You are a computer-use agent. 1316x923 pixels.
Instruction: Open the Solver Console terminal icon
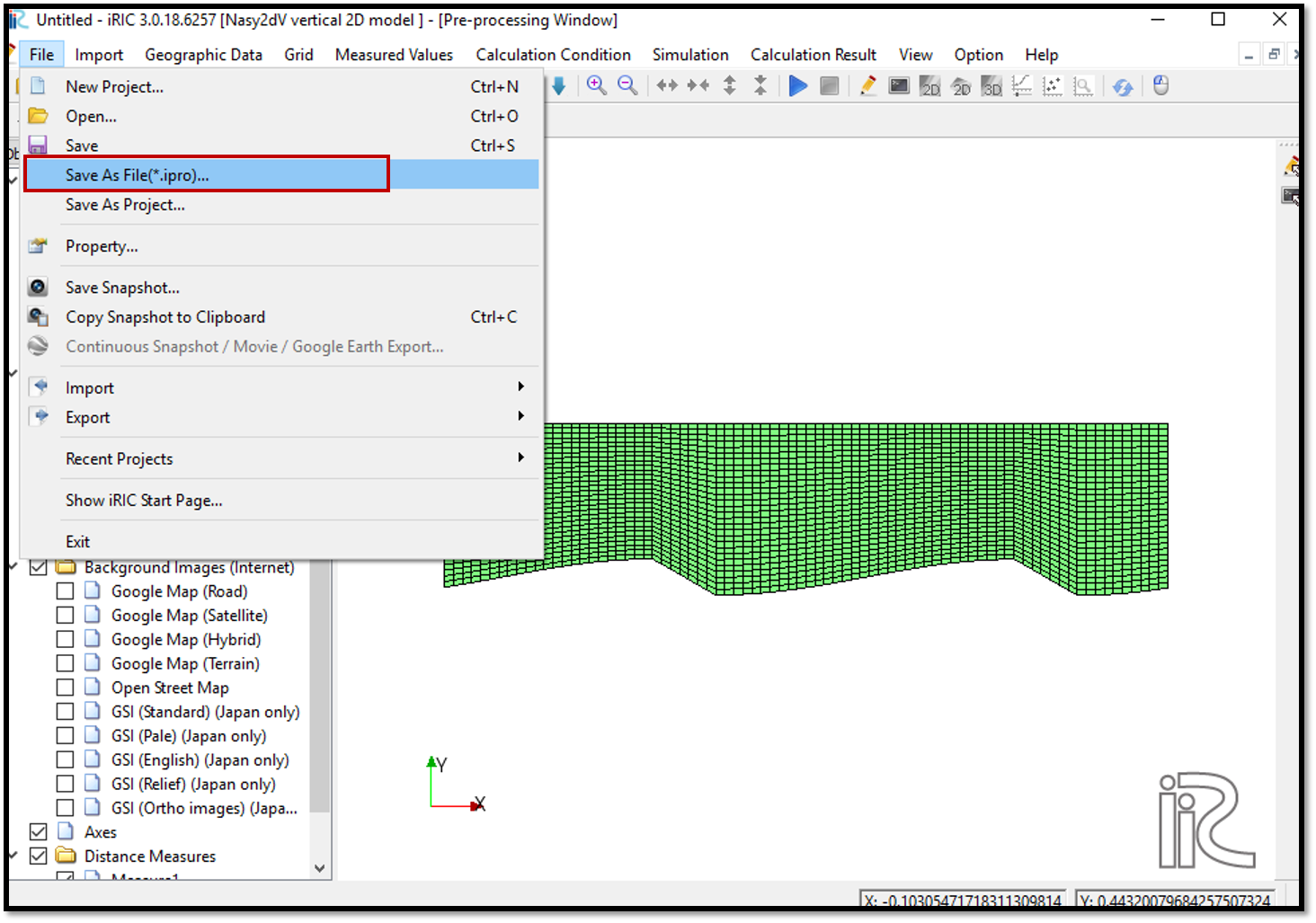(x=899, y=85)
